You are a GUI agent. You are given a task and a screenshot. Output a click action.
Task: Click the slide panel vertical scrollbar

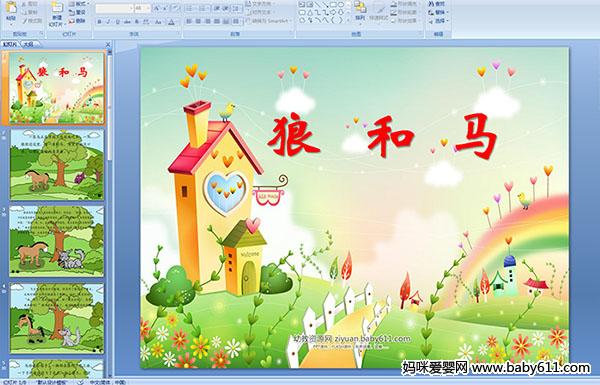(x=109, y=214)
